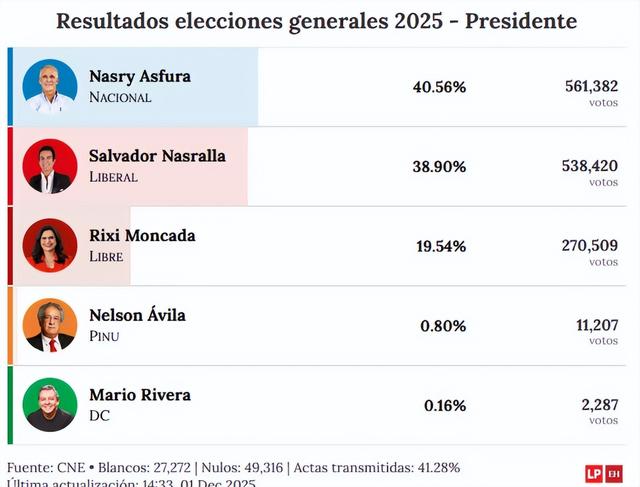Click the orange PINU color stripe

pyautogui.click(x=11, y=326)
